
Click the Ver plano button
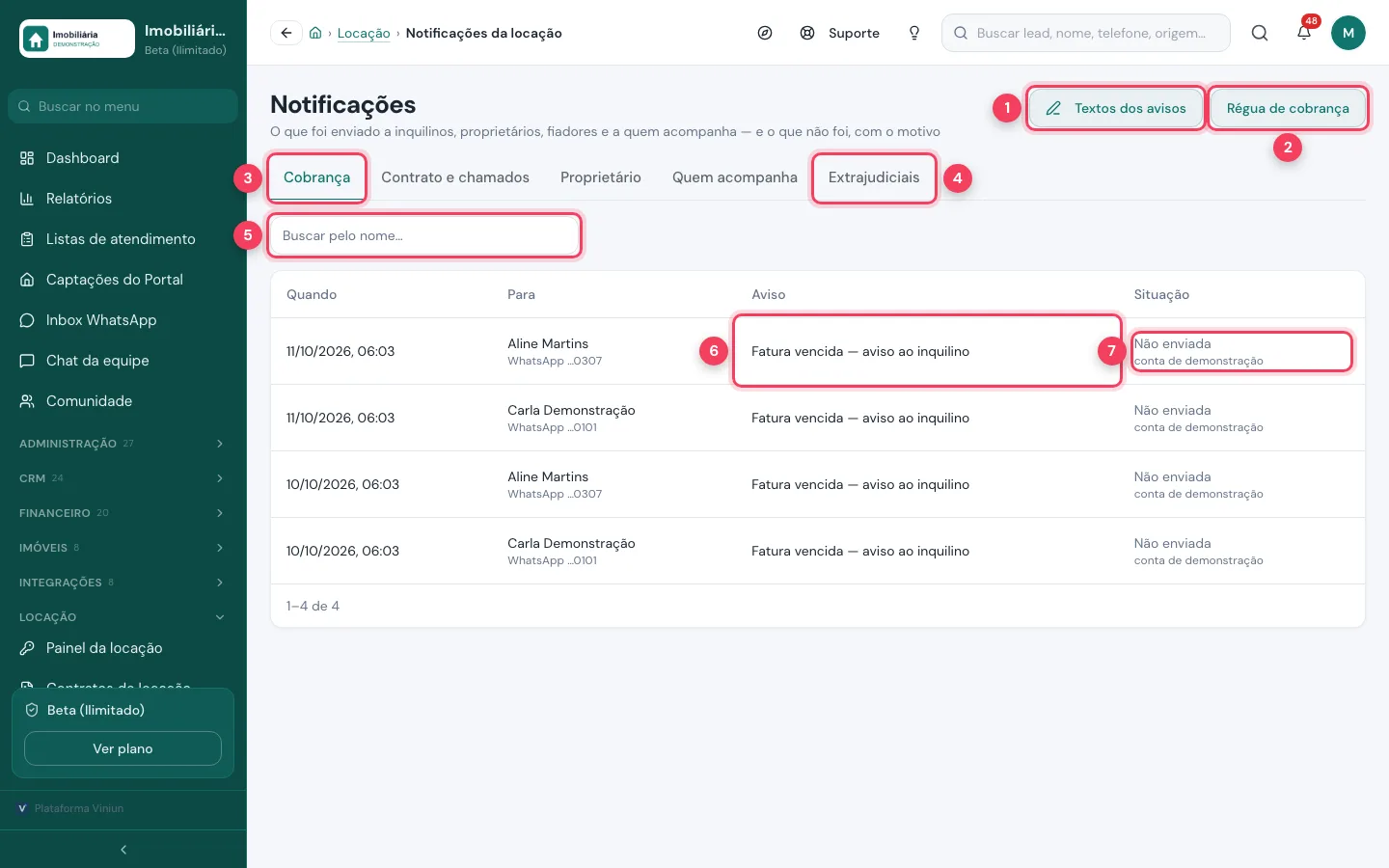click(x=123, y=748)
